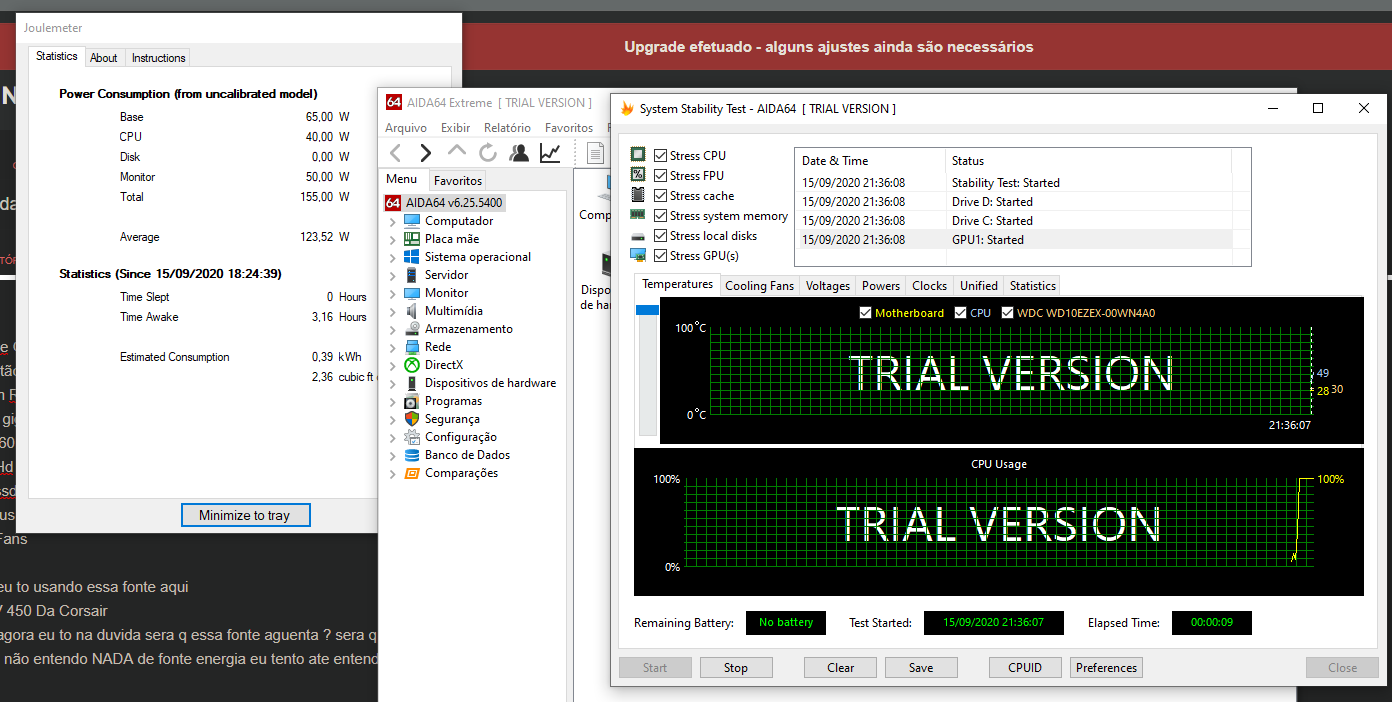Expand the Rede tree node
Image resolution: width=1392 pixels, height=702 pixels.
[x=393, y=347]
